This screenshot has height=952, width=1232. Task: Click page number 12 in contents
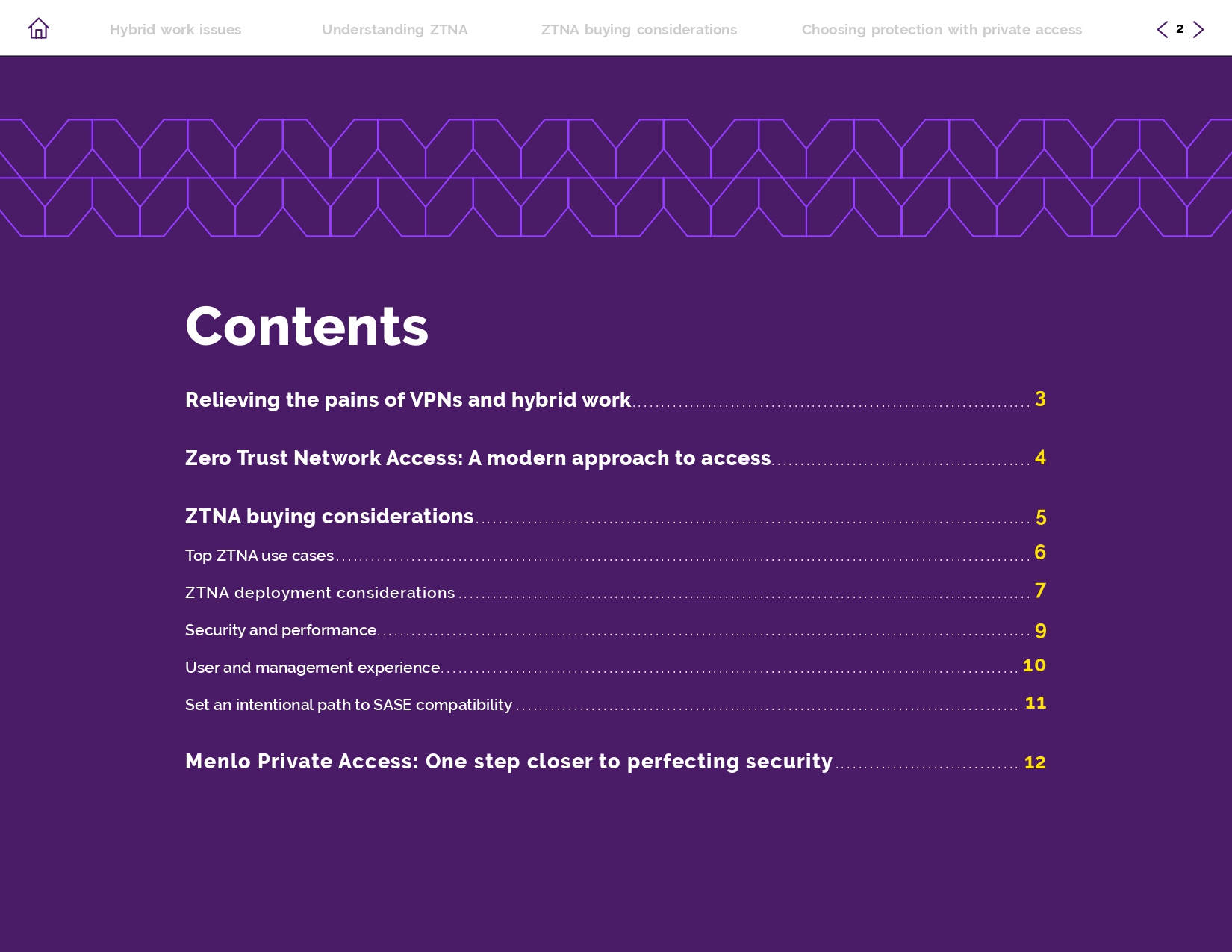[1034, 762]
